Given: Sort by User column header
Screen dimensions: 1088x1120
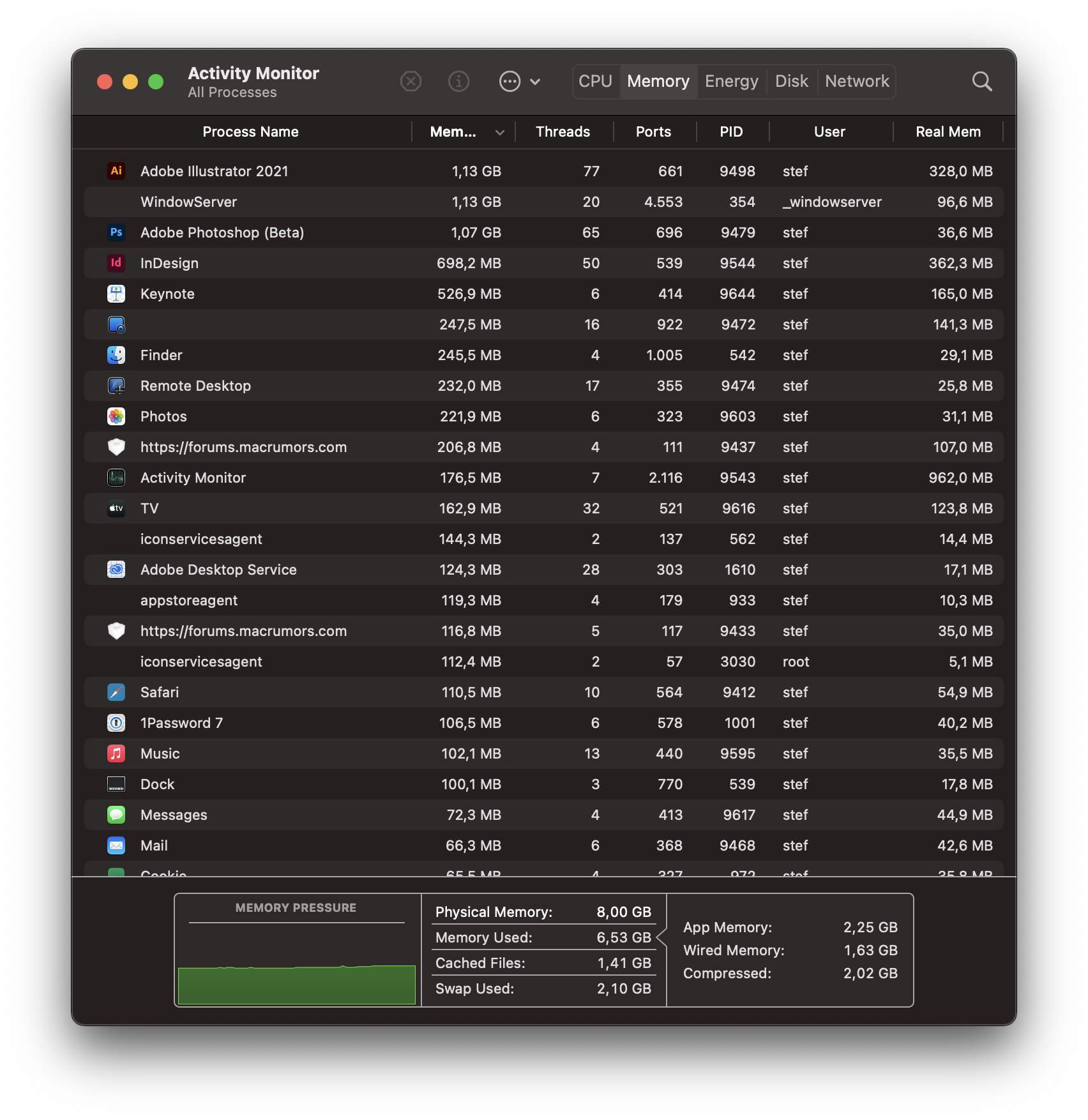Looking at the screenshot, I should point(829,132).
